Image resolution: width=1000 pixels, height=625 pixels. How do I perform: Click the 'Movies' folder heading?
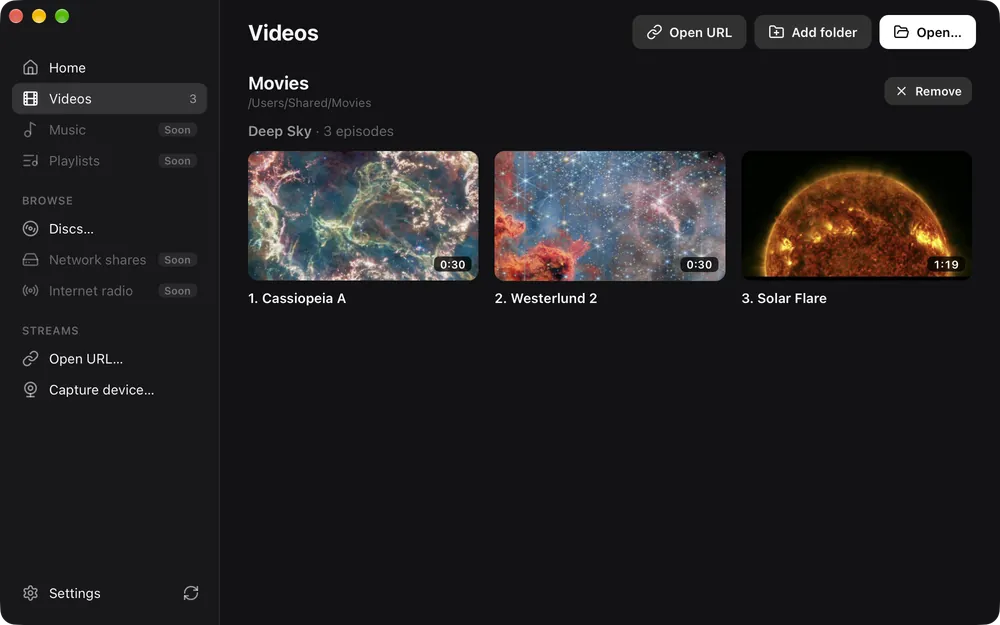tap(278, 84)
